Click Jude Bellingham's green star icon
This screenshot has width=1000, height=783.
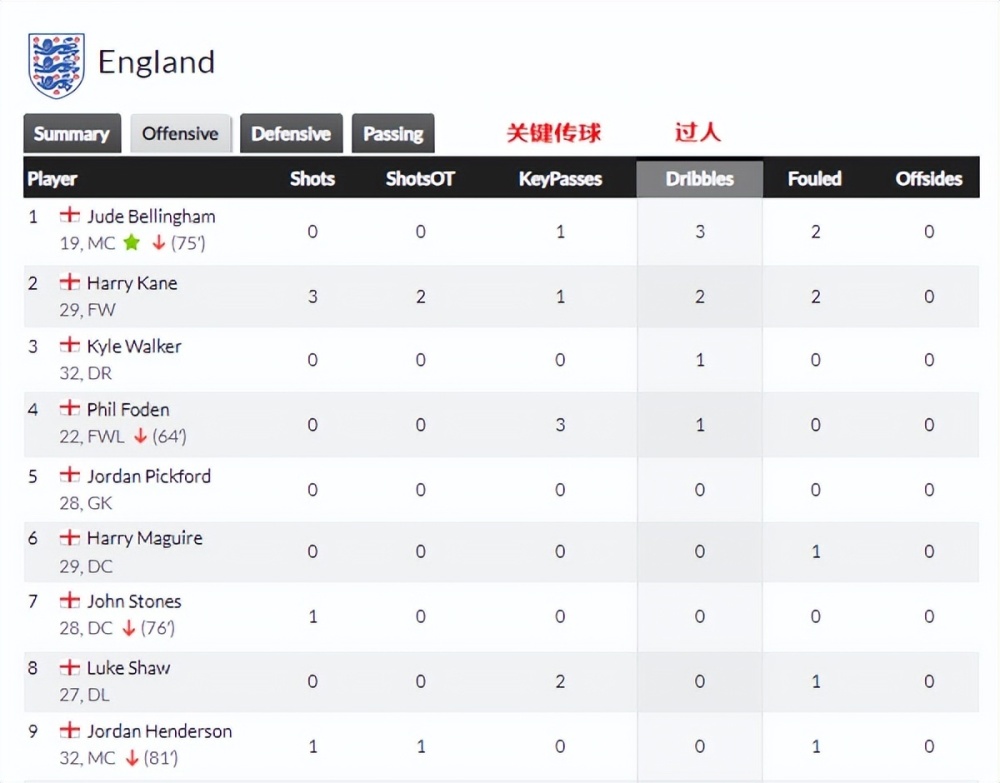131,242
